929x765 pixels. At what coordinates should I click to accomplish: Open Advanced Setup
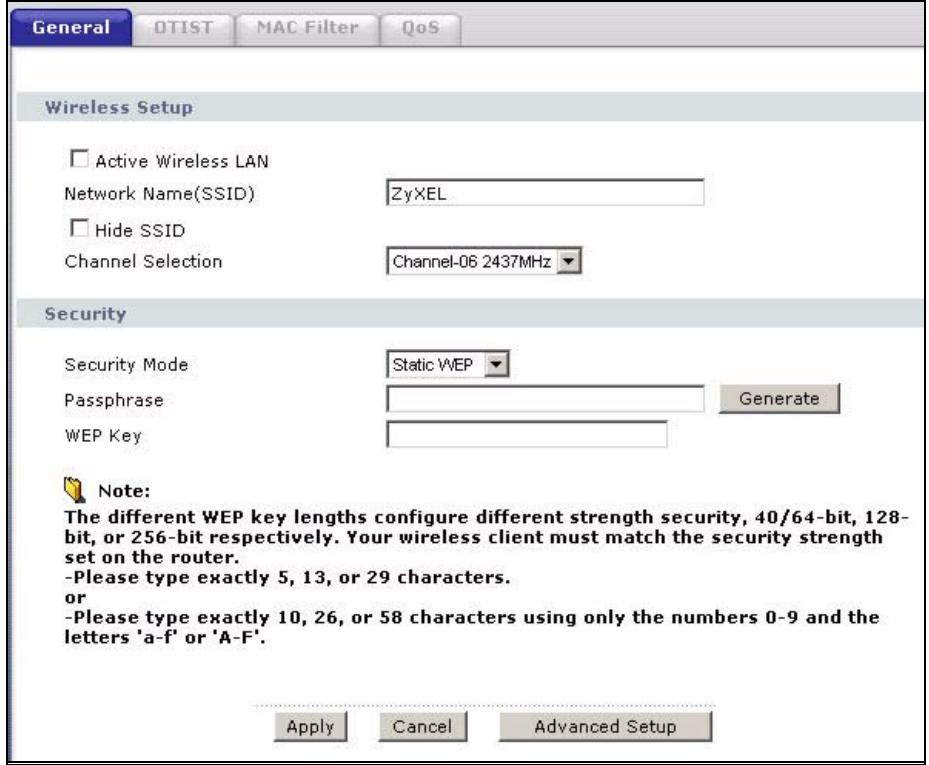[606, 726]
